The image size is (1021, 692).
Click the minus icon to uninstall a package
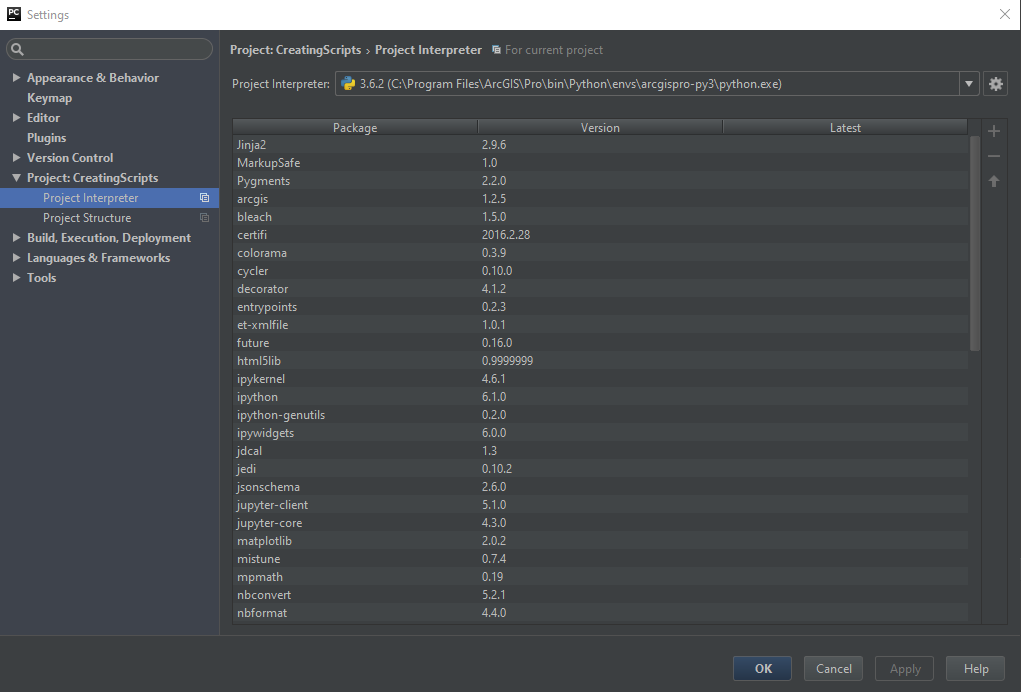pos(994,156)
